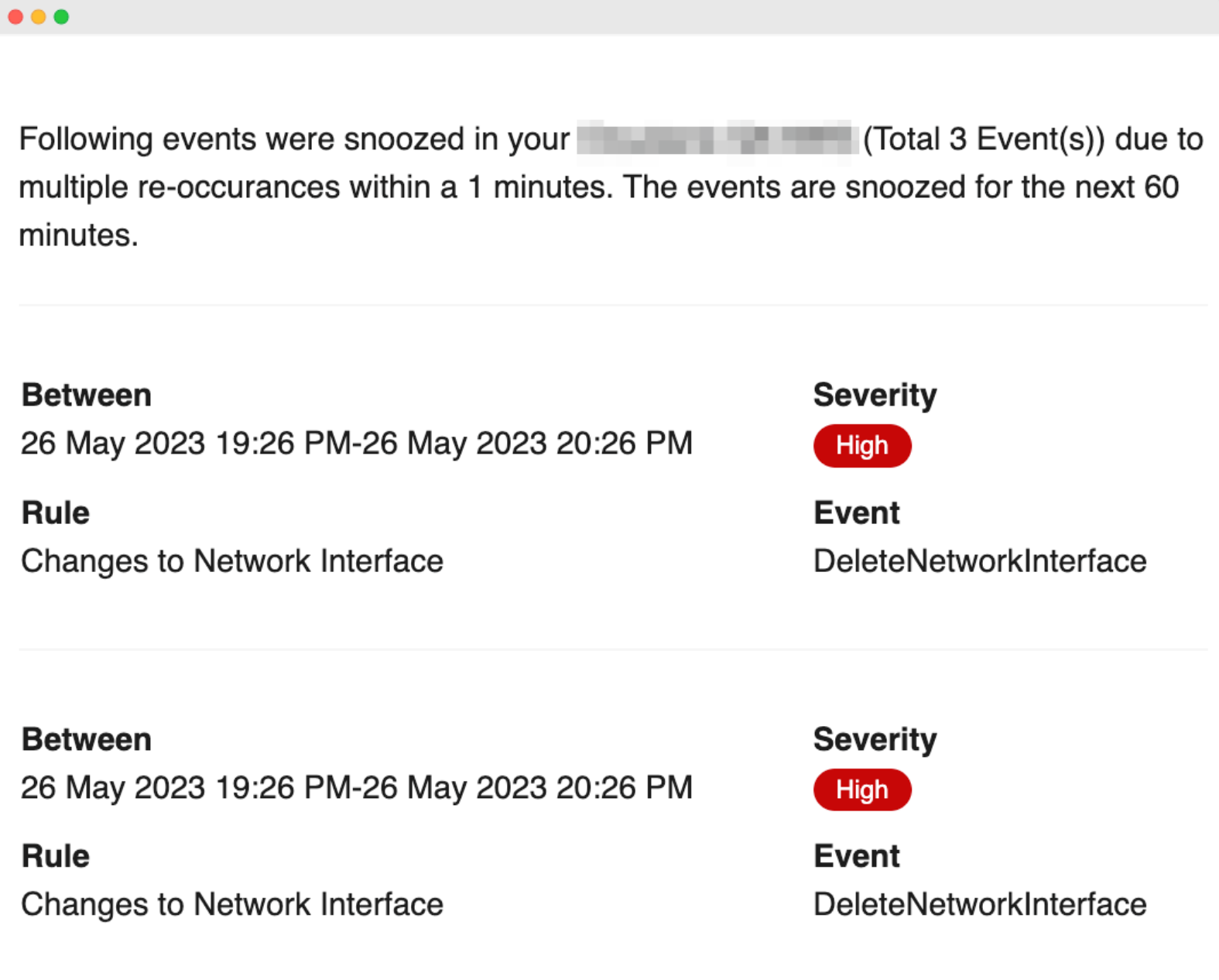Click the DeleteNetworkInterface event in second entry

coord(979,904)
